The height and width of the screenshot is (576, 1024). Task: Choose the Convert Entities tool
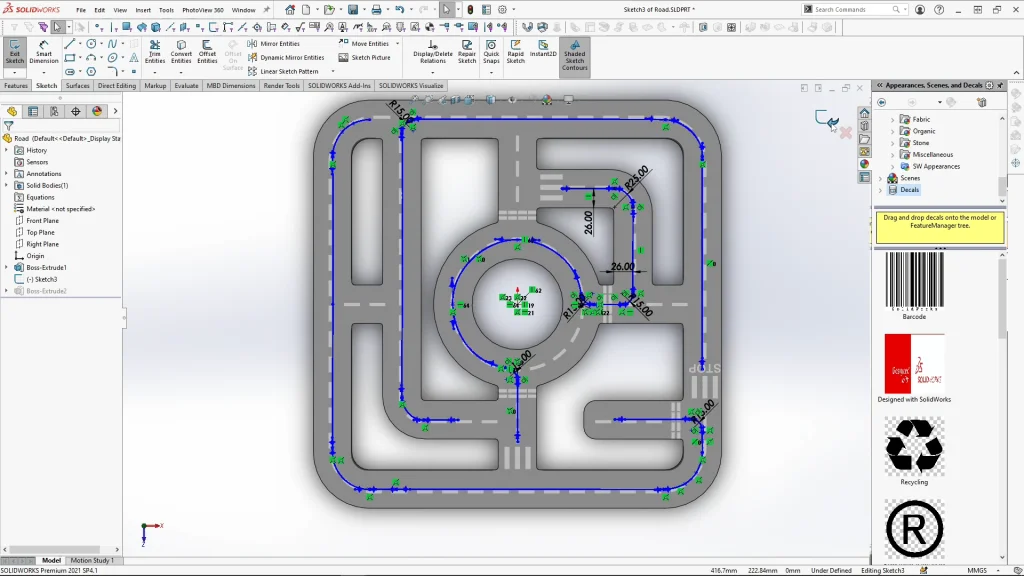pos(181,52)
